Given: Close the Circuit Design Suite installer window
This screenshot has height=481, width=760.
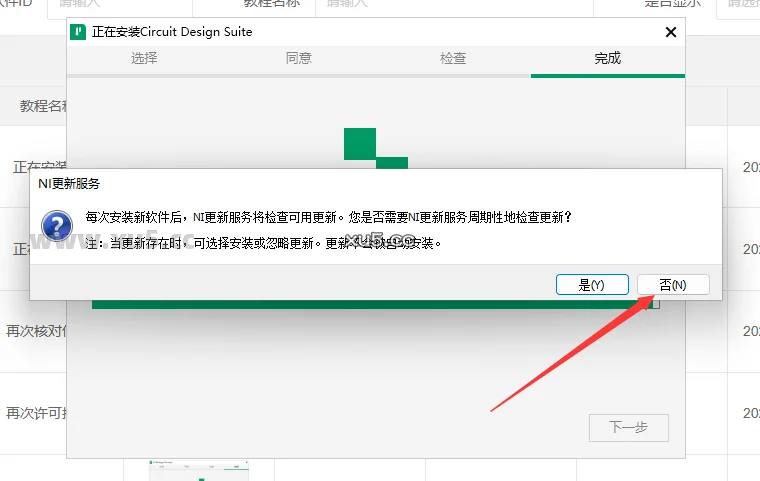Looking at the screenshot, I should (671, 32).
